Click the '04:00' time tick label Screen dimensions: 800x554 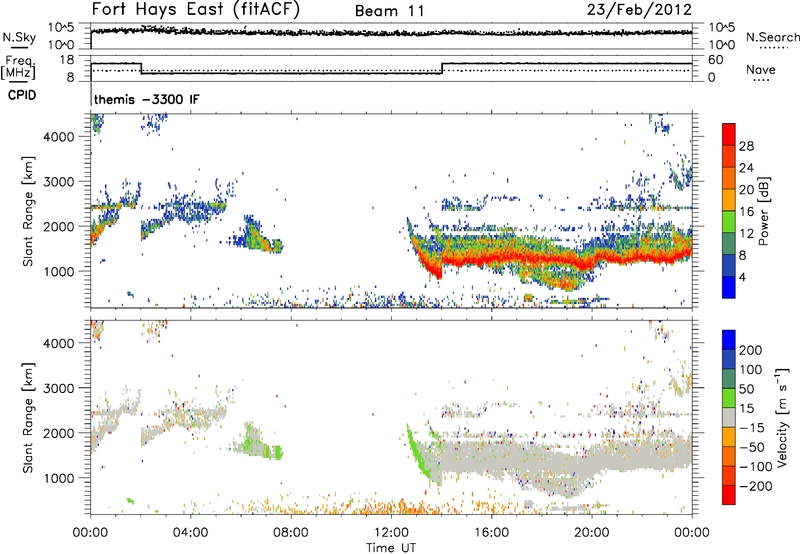click(x=190, y=533)
